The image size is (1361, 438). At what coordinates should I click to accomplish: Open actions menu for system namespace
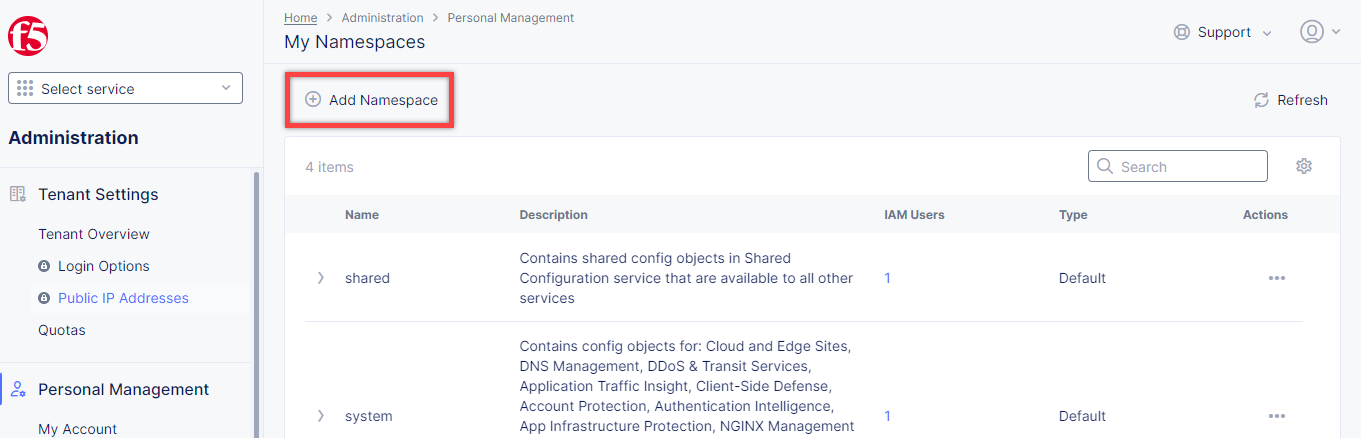click(x=1276, y=416)
